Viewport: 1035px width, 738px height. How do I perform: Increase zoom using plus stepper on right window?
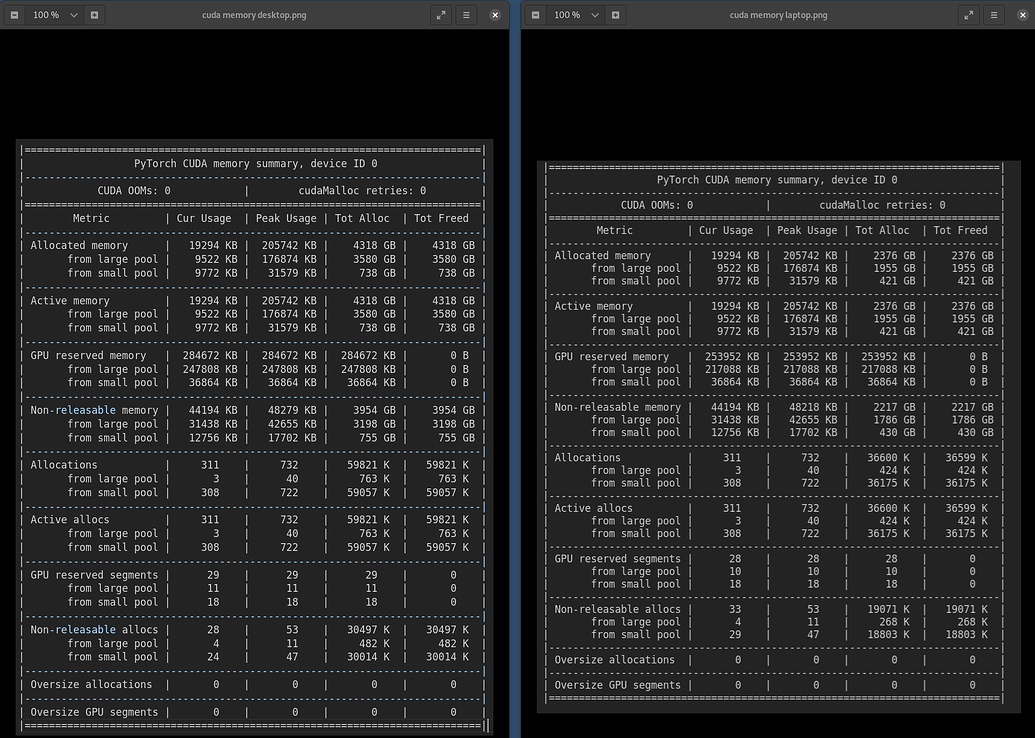coord(616,15)
